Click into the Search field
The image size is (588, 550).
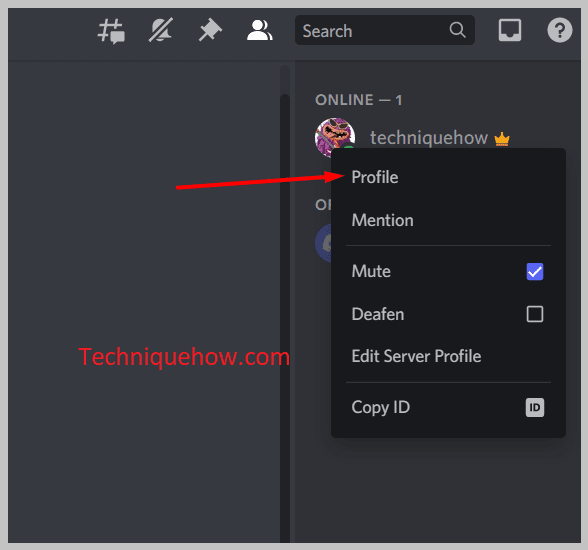point(385,30)
